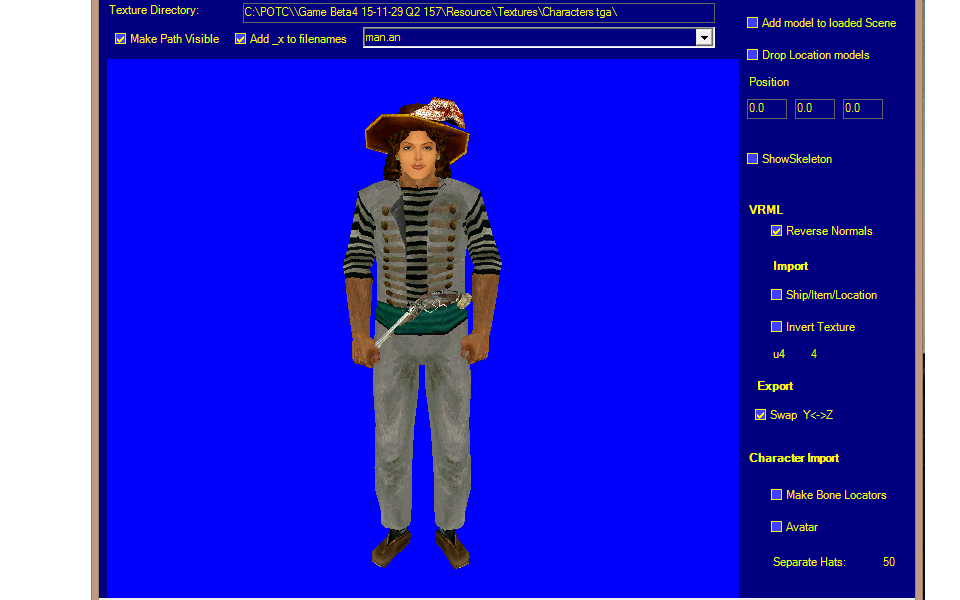Enable Avatar checkbox
The image size is (960, 600).
point(776,527)
